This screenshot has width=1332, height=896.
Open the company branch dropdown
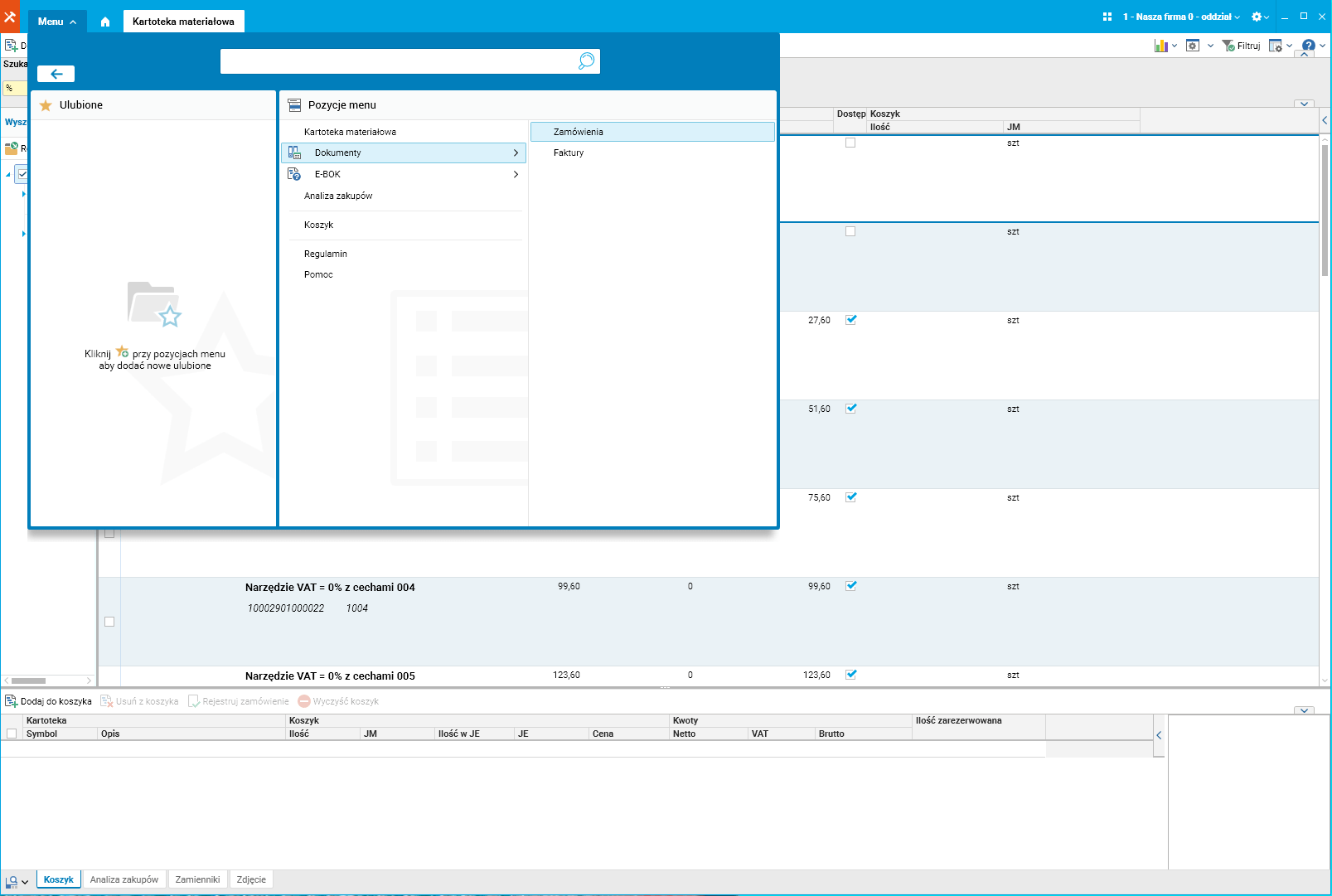point(1181,17)
